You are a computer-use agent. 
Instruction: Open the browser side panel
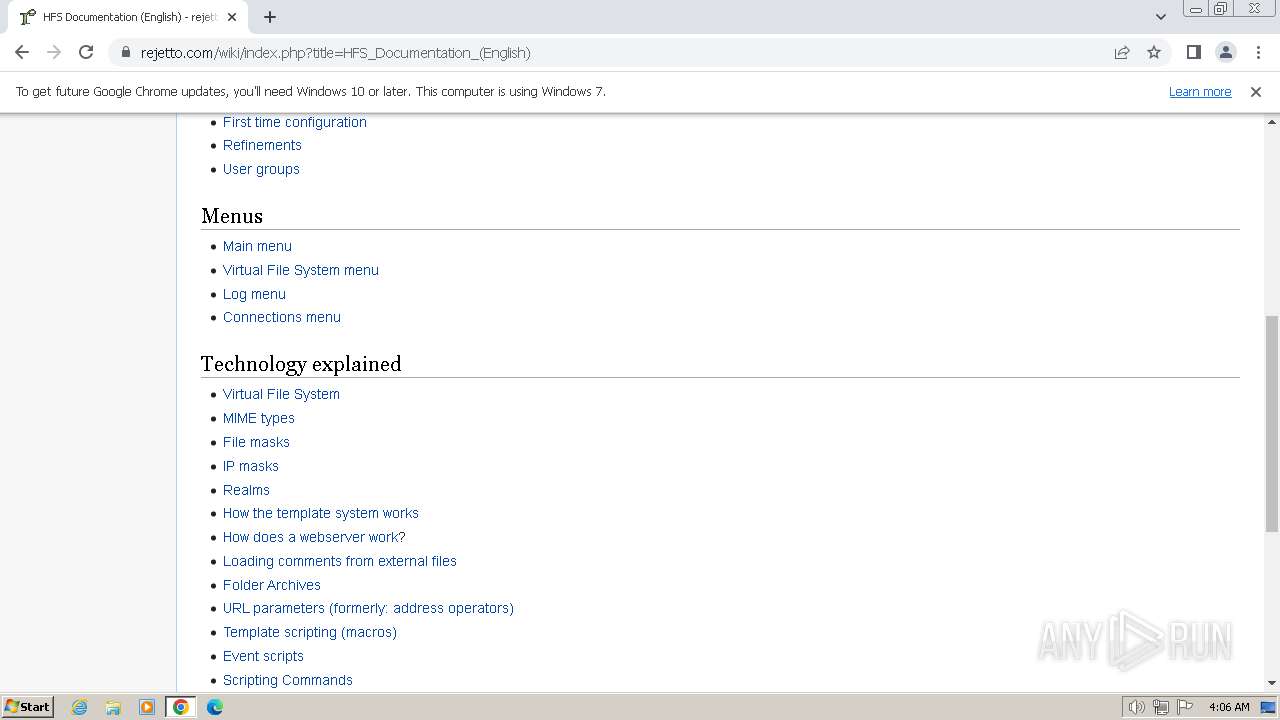[x=1193, y=52]
